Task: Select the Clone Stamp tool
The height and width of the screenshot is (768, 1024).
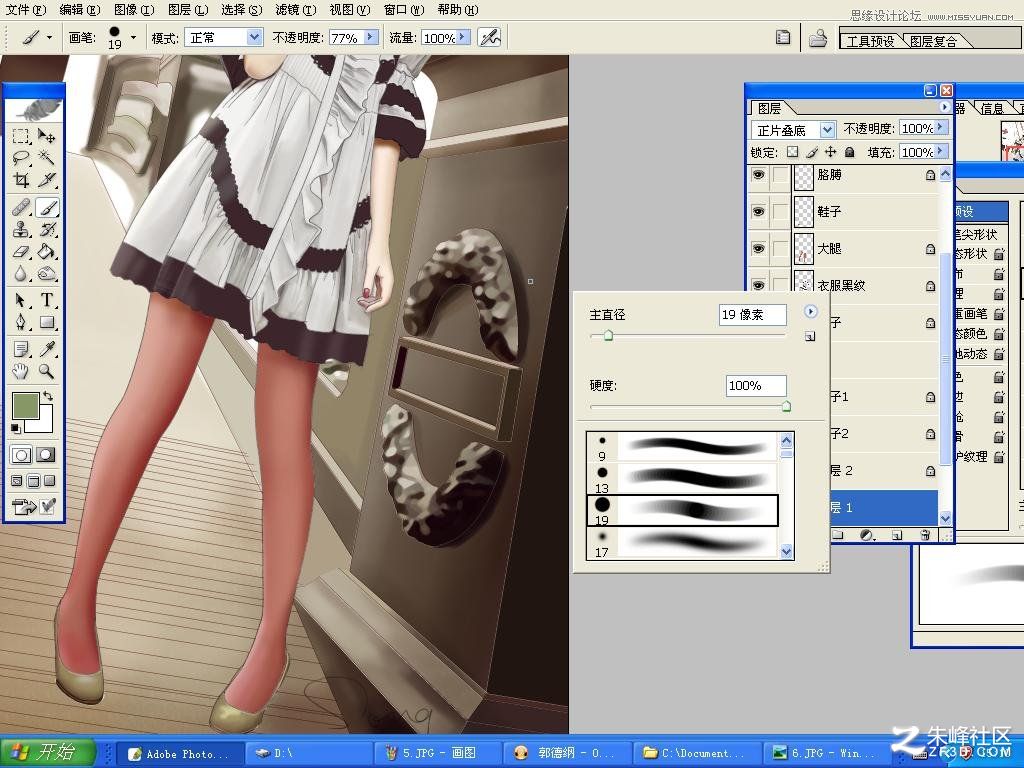Action: click(x=21, y=229)
